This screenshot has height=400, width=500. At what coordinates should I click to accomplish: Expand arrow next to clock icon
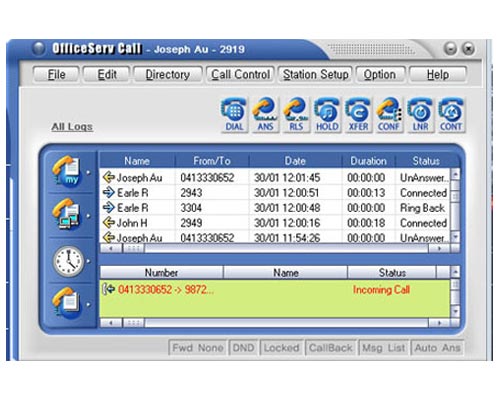click(x=88, y=261)
